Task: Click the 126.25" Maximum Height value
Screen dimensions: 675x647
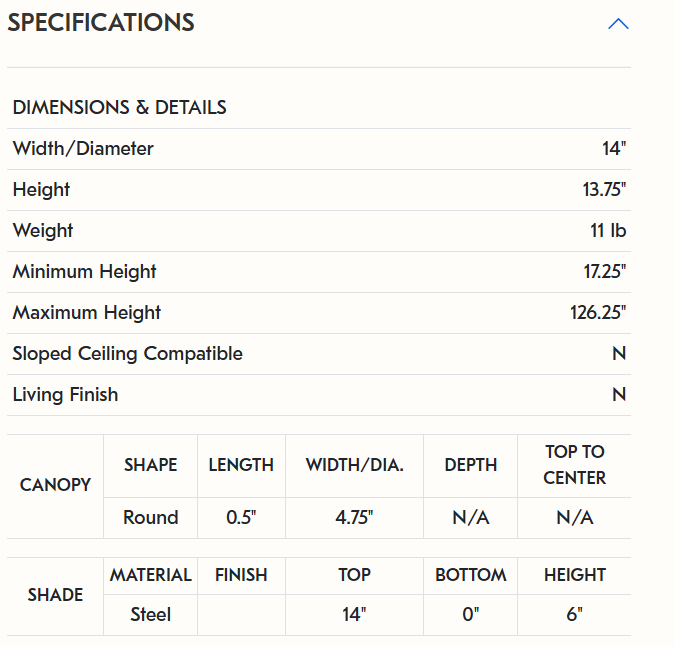Action: pos(598,313)
